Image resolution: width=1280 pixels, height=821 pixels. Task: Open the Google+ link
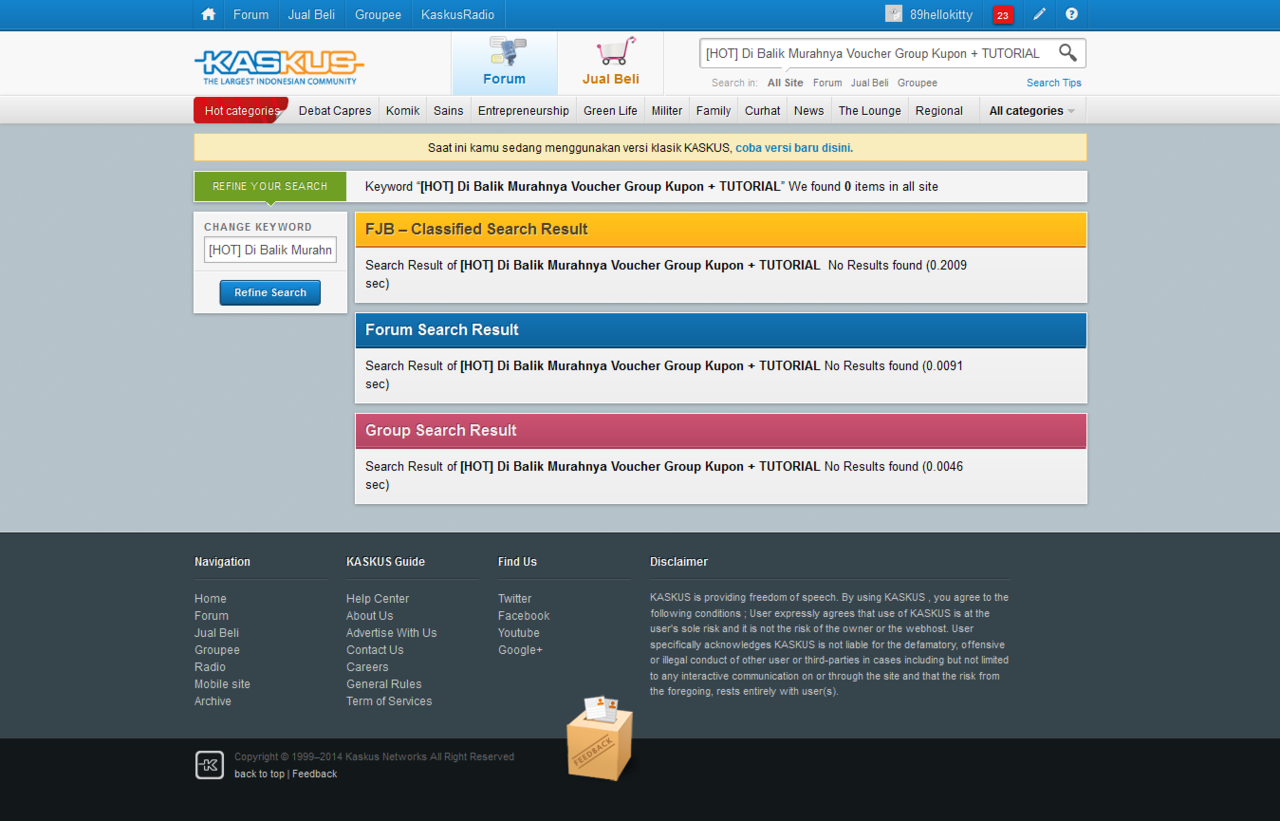pos(520,650)
